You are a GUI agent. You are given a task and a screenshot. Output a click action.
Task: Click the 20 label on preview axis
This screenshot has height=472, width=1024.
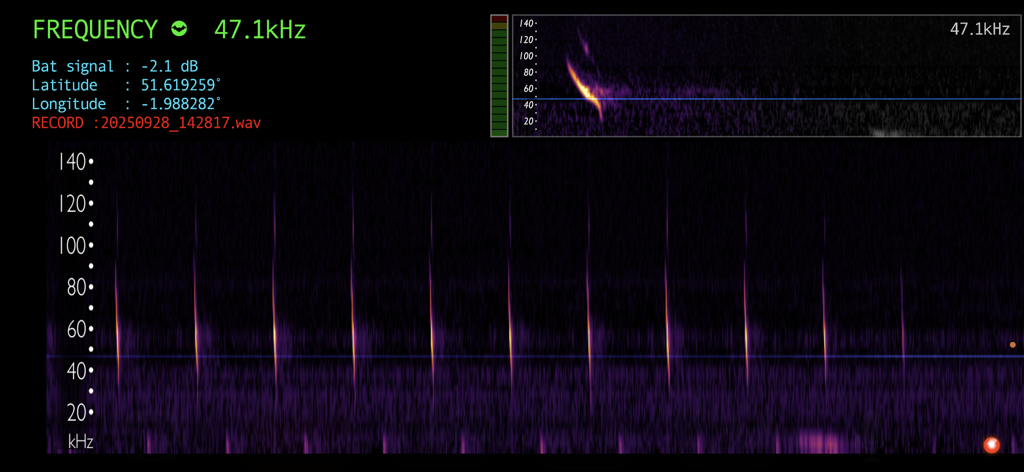pos(528,121)
